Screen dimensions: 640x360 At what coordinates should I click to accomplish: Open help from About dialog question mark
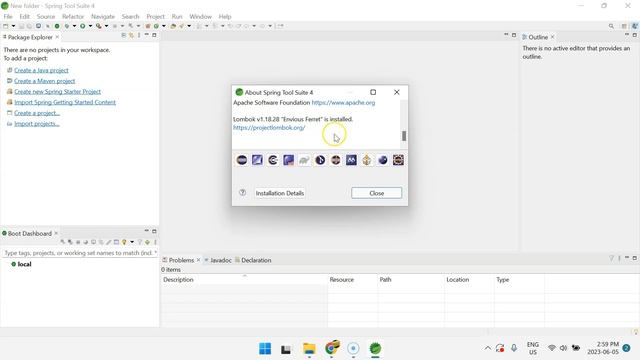[x=242, y=193]
